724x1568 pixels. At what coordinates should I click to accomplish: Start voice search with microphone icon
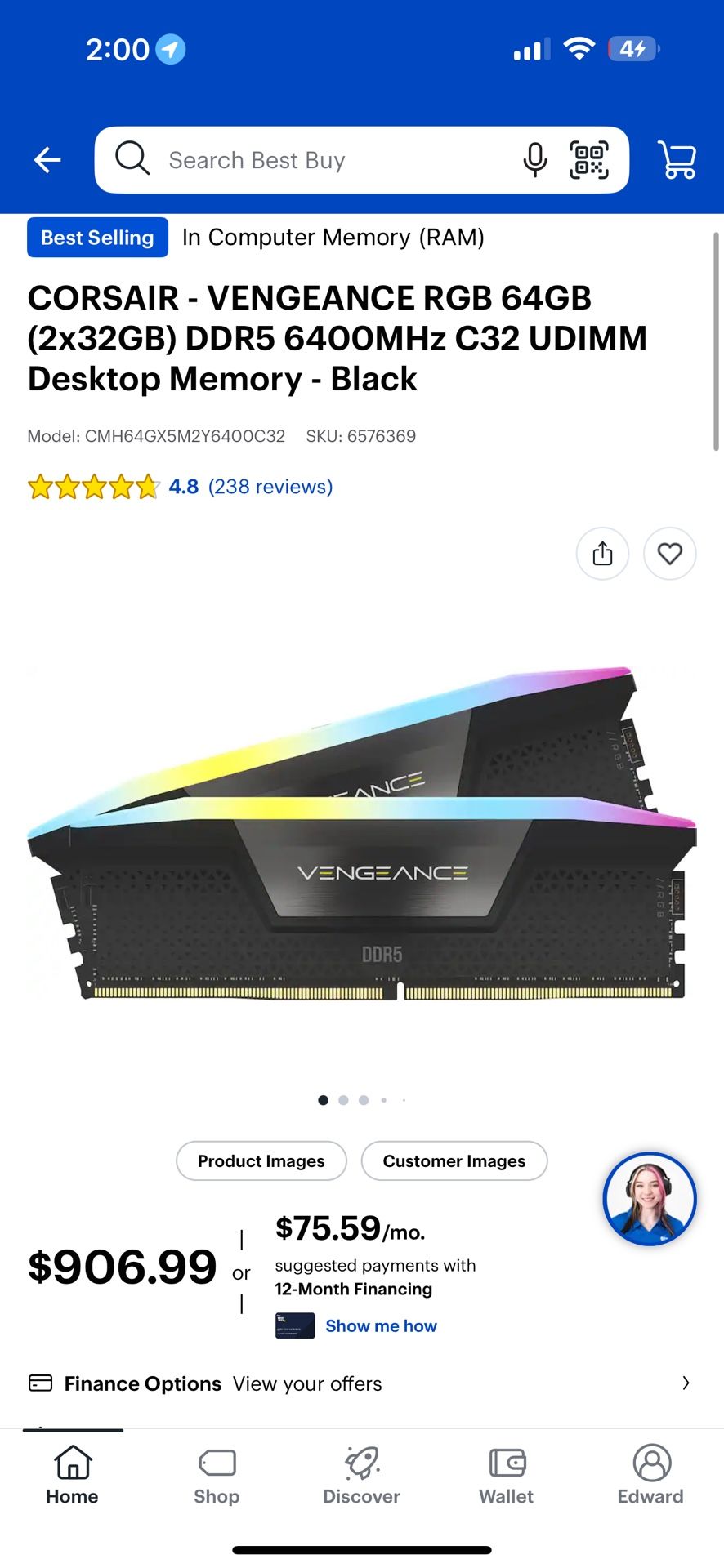tap(535, 160)
